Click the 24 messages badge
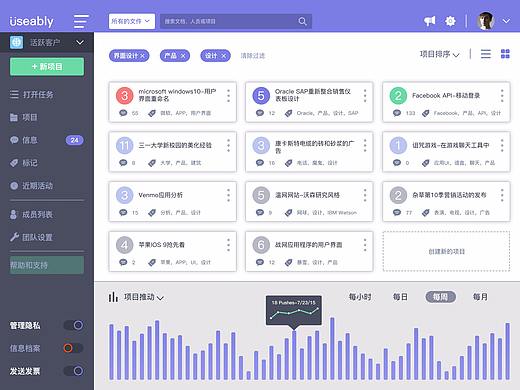The width and height of the screenshot is (520, 390). [75, 140]
